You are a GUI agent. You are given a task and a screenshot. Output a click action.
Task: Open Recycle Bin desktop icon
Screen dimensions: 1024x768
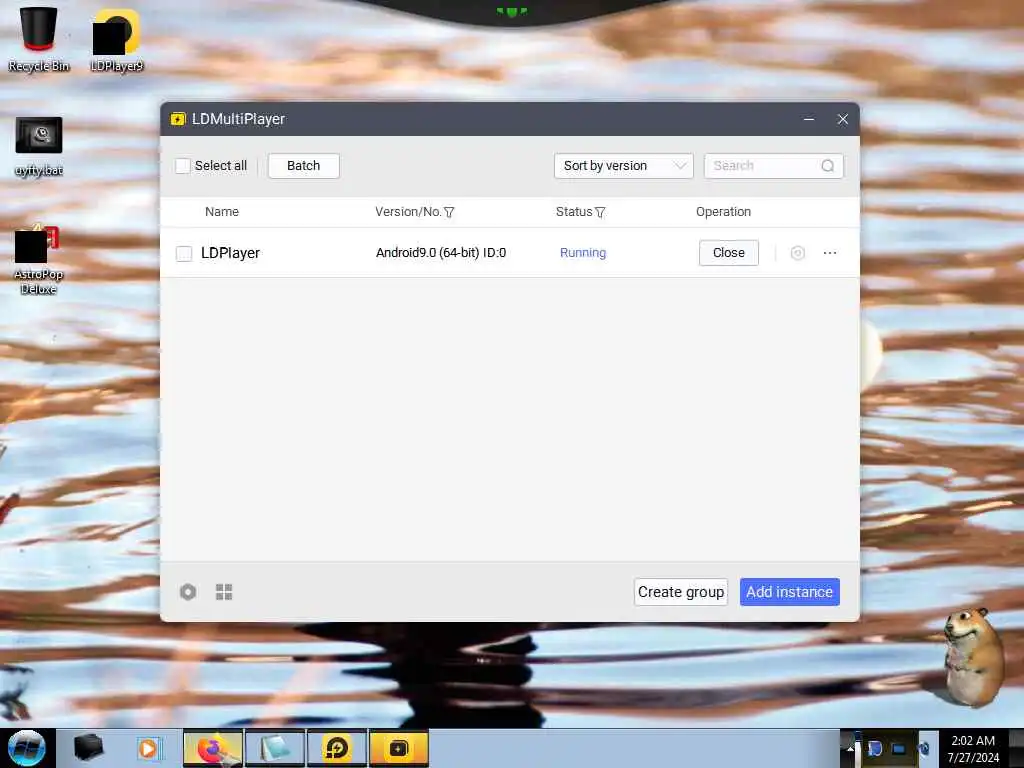click(39, 39)
